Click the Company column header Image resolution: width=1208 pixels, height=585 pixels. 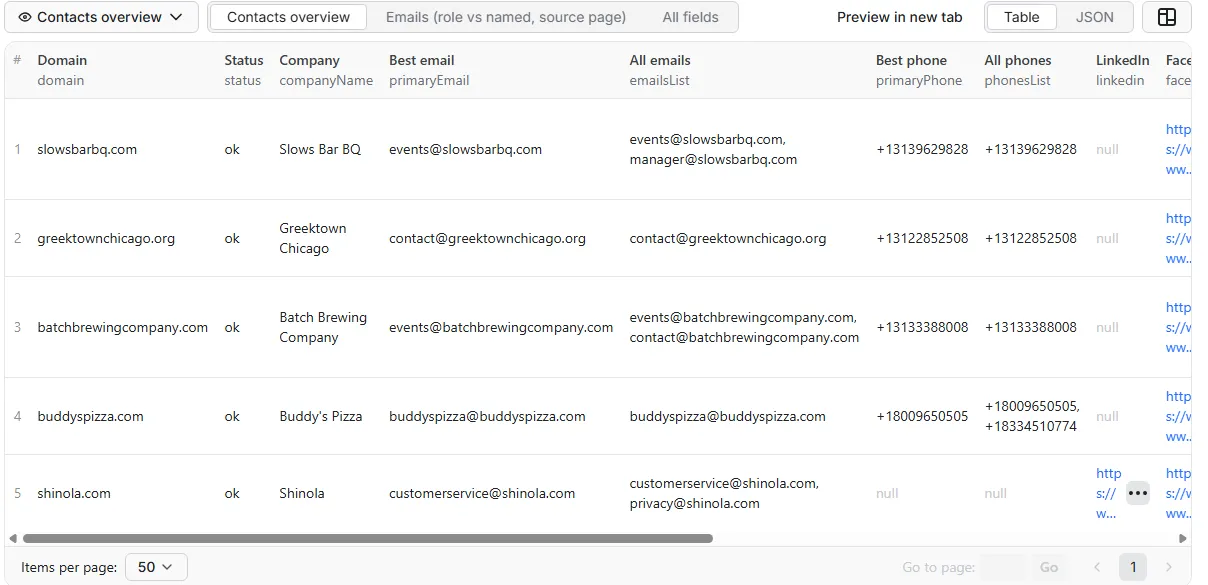[326, 70]
